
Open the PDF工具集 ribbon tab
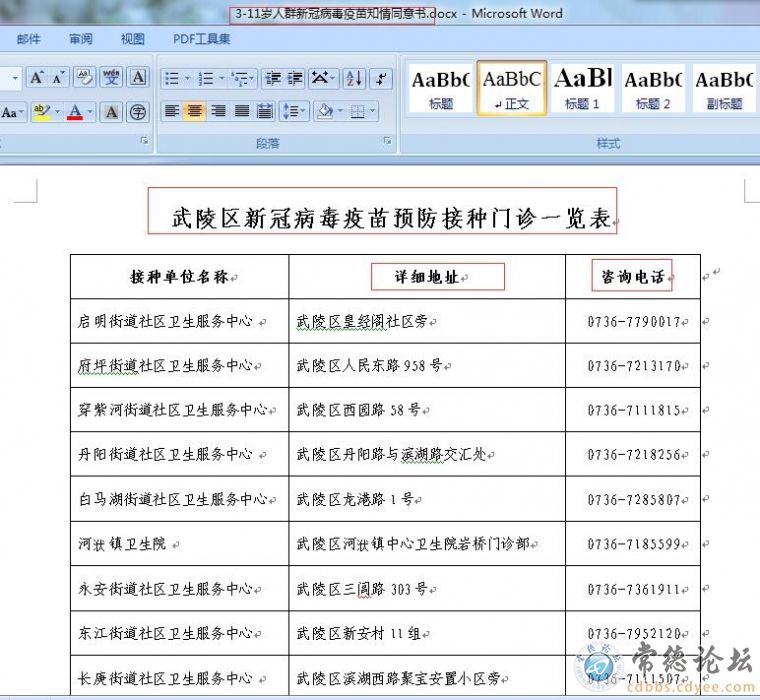tap(202, 39)
